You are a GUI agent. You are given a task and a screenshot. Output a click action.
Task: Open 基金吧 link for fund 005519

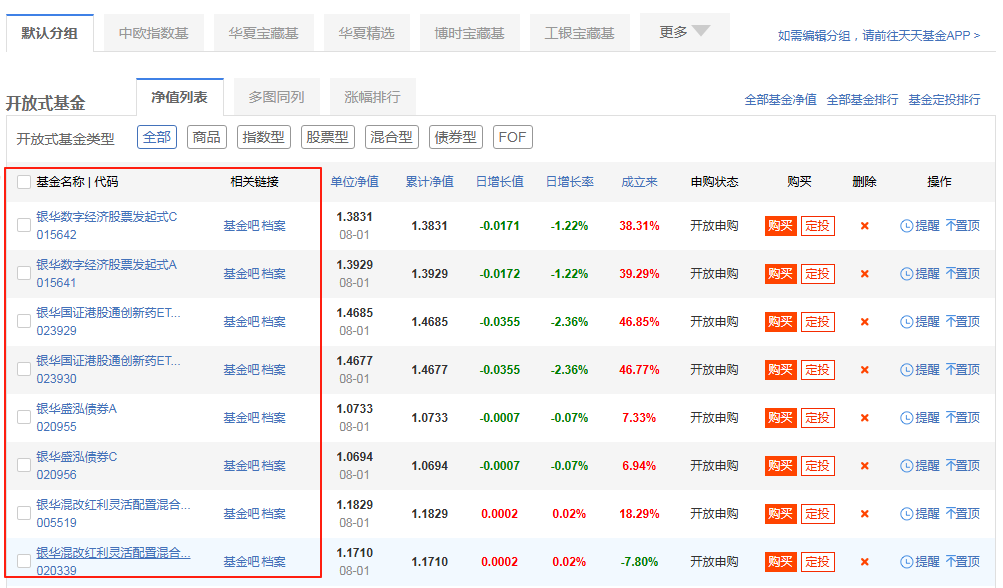click(x=241, y=514)
